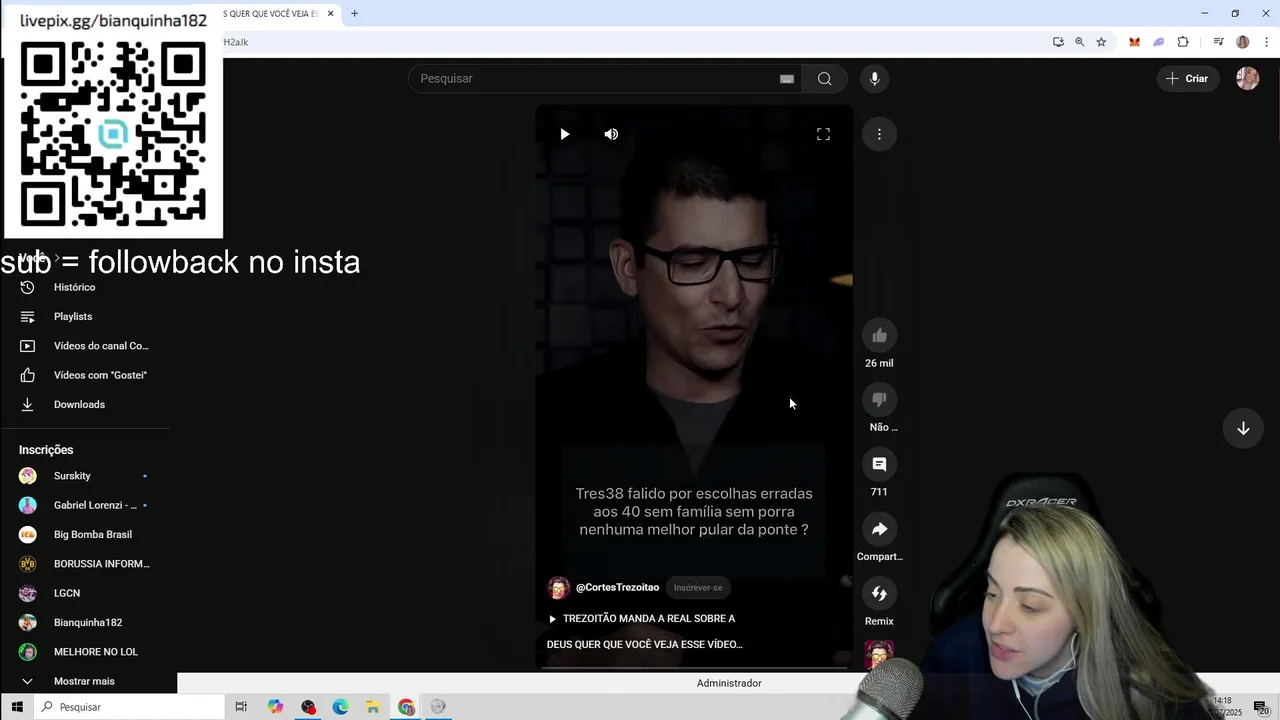Screen dimensions: 1280x720
Task: Switch to Chrome on the taskbar
Action: pos(406,707)
